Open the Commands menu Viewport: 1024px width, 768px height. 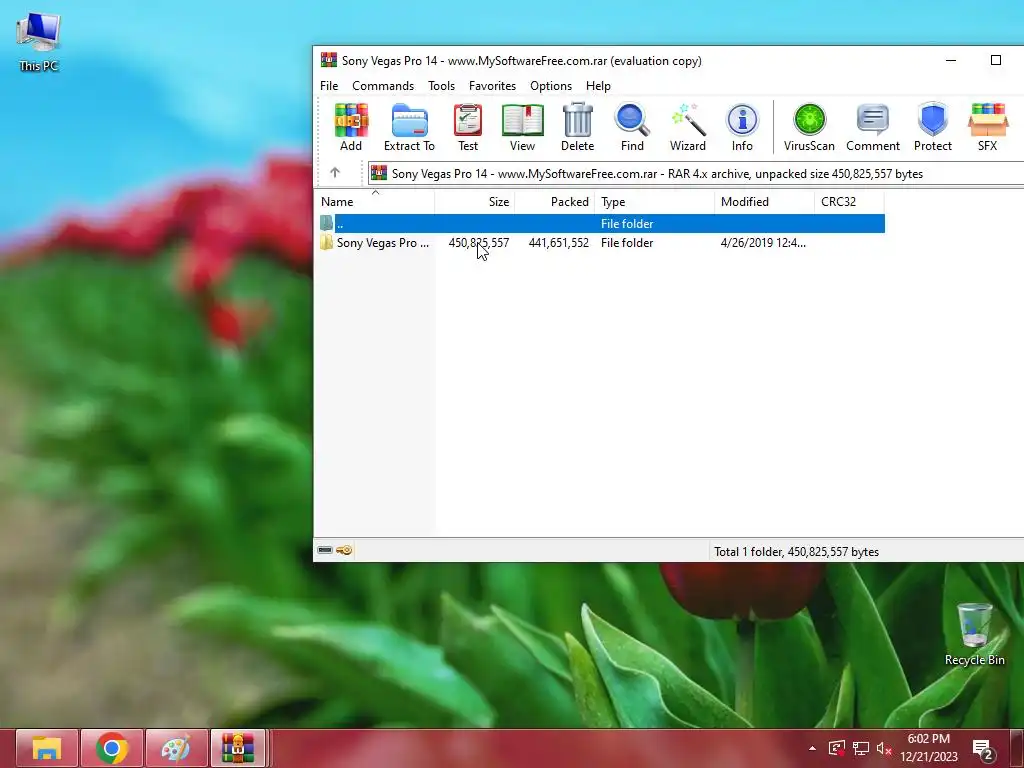coord(383,86)
